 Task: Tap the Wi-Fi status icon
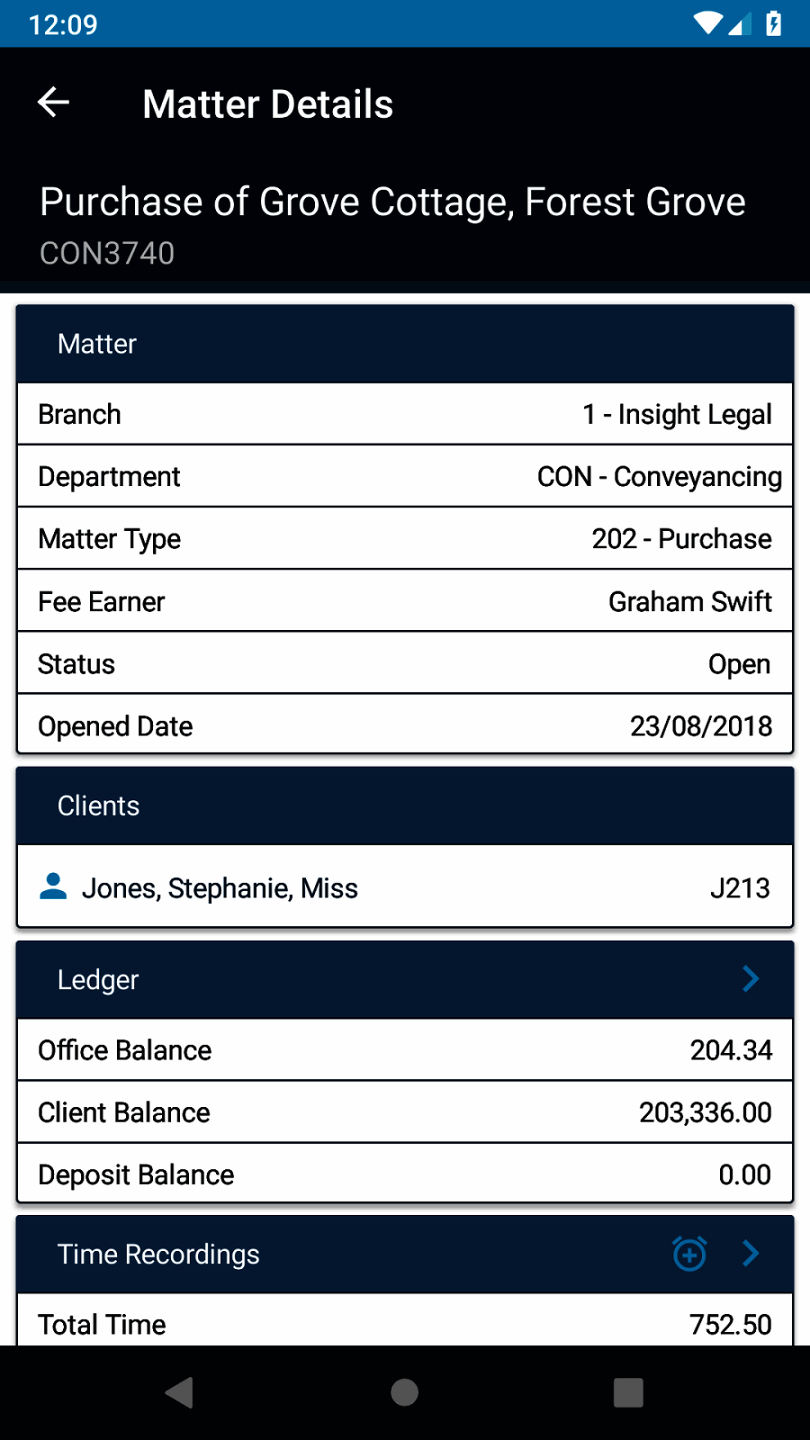(708, 23)
